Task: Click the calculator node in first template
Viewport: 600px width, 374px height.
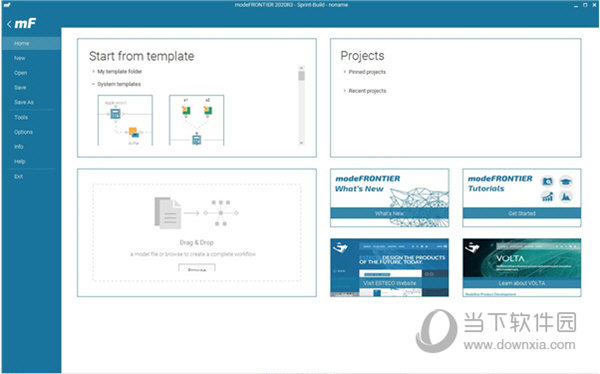Action: point(115,114)
